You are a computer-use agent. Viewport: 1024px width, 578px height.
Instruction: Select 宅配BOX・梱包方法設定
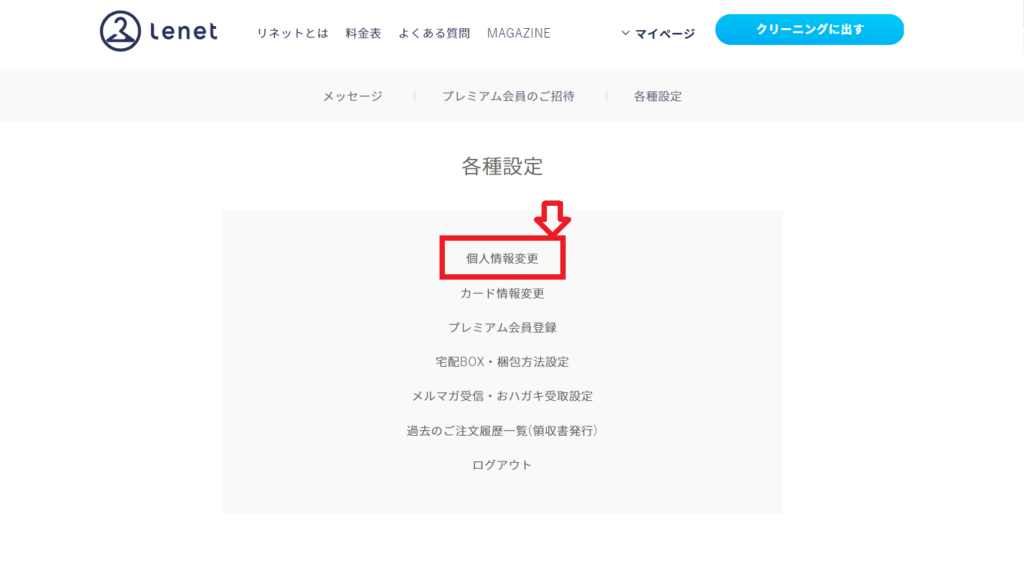[x=502, y=361]
